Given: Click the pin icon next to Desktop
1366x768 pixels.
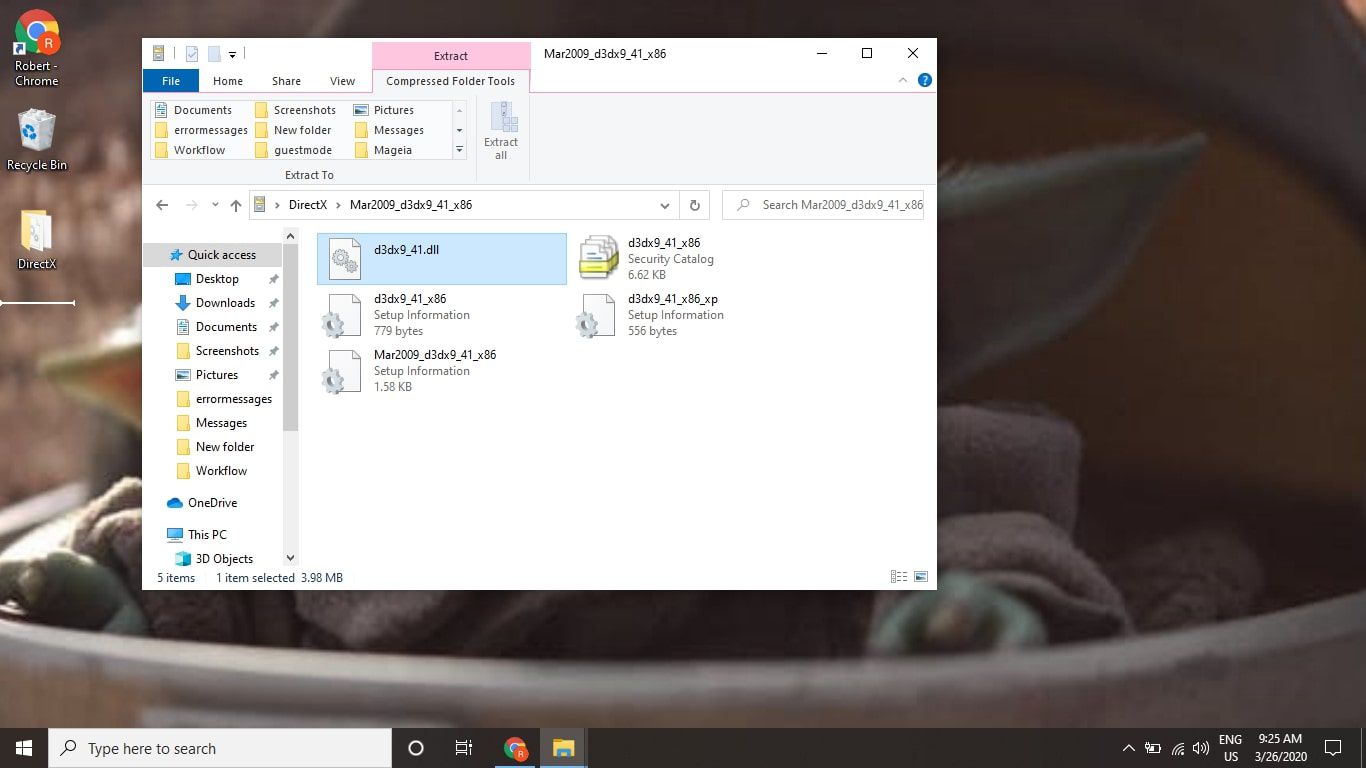Looking at the screenshot, I should pos(273,279).
